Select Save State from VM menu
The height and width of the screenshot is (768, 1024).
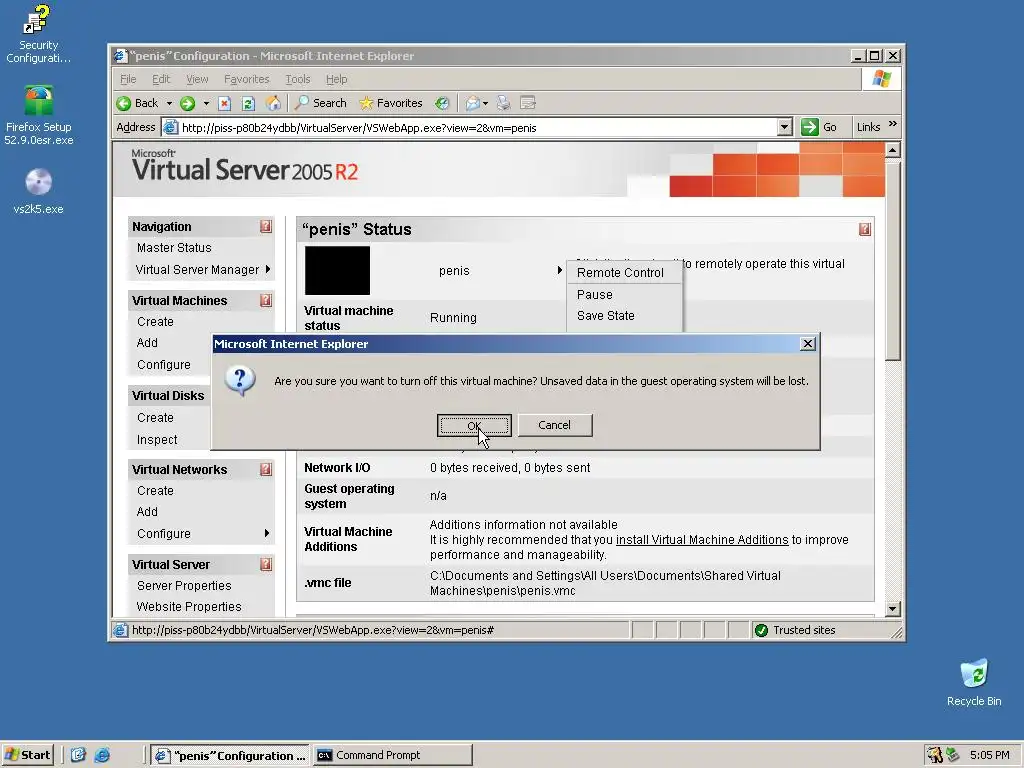point(605,315)
